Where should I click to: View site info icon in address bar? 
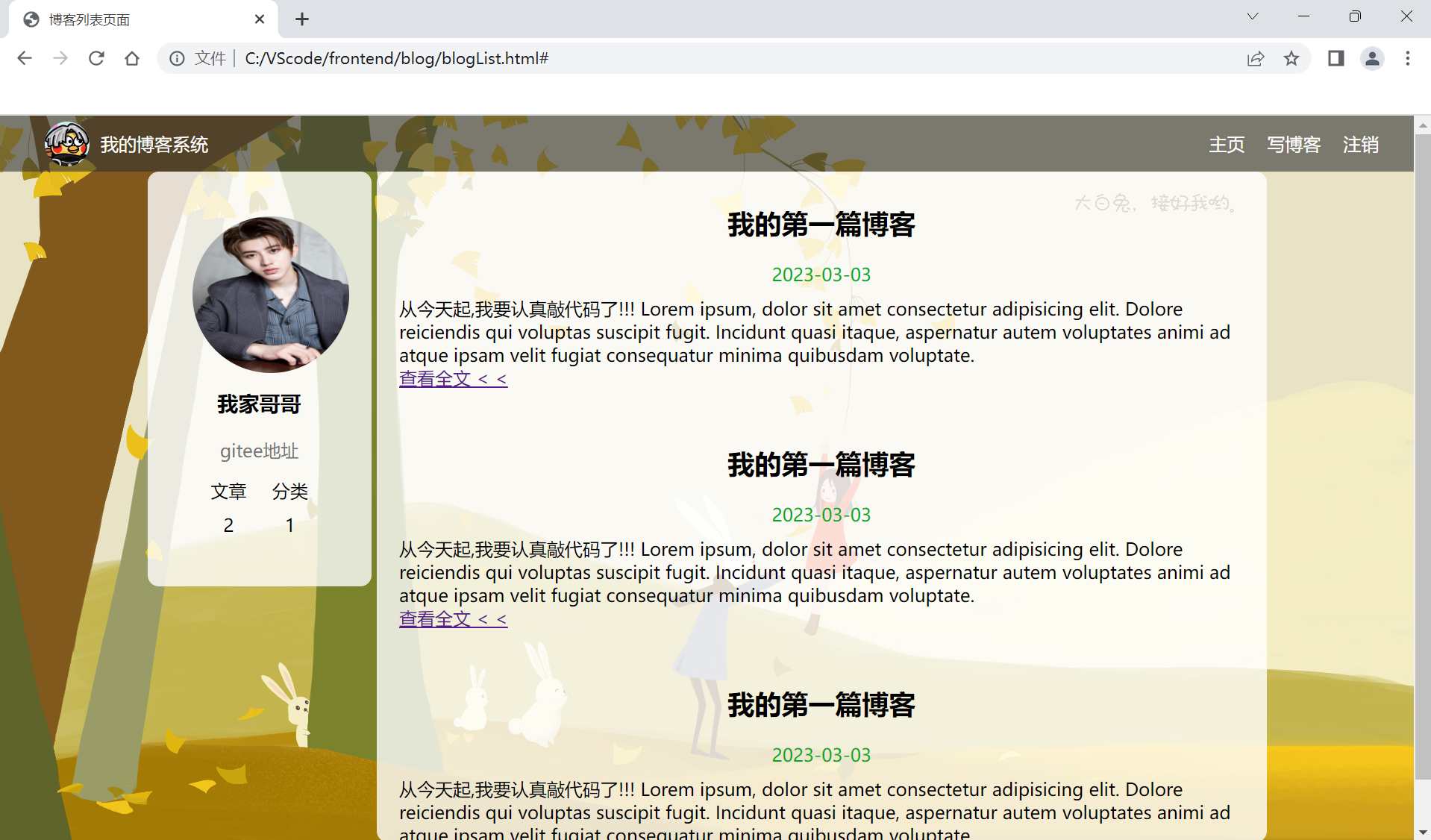(x=177, y=58)
